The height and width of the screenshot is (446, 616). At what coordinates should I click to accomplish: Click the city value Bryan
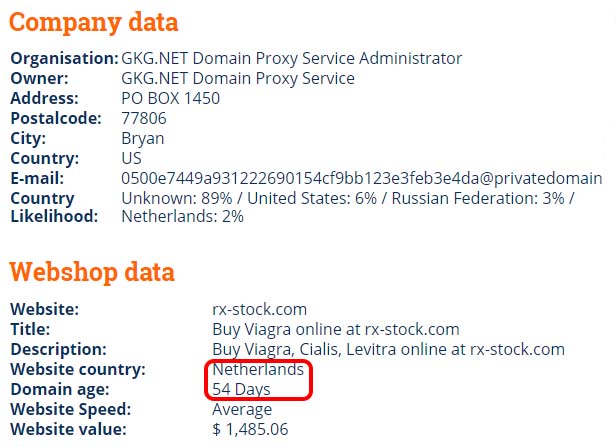tap(143, 139)
